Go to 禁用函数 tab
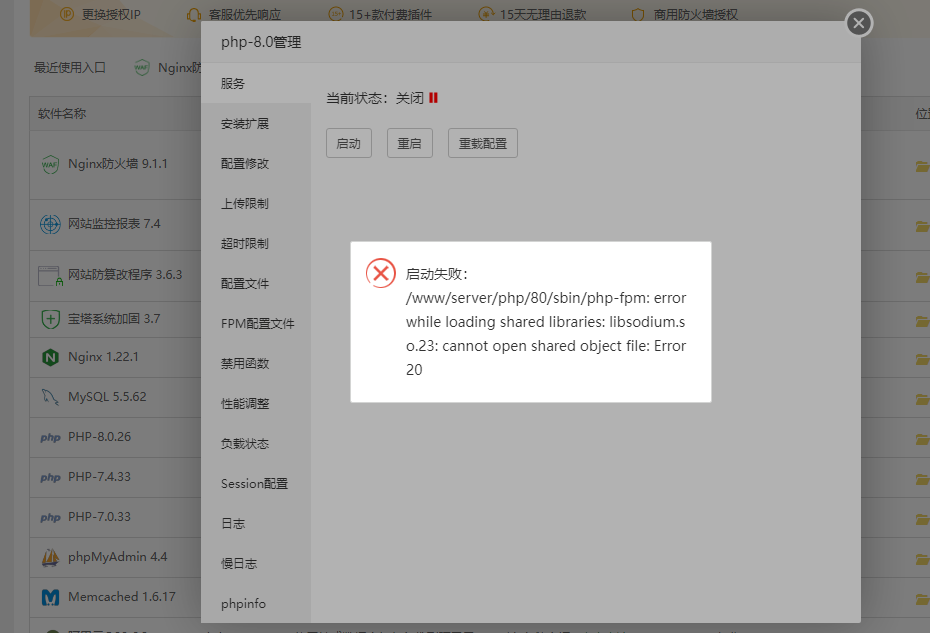Viewport: 930px width, 633px height. click(256, 363)
